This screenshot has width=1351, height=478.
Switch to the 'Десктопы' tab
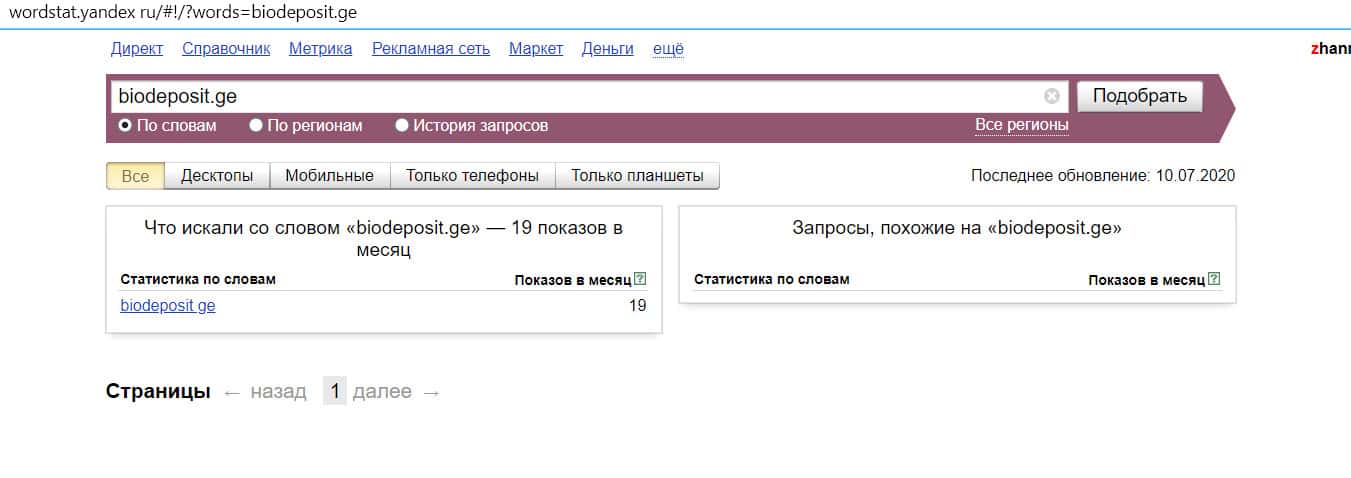[x=217, y=176]
